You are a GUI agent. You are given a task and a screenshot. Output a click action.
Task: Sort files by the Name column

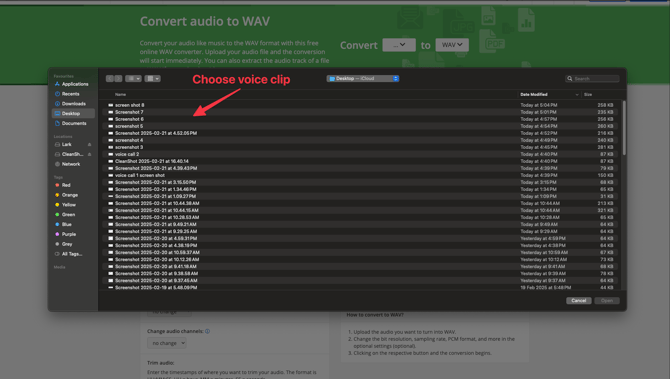click(120, 94)
